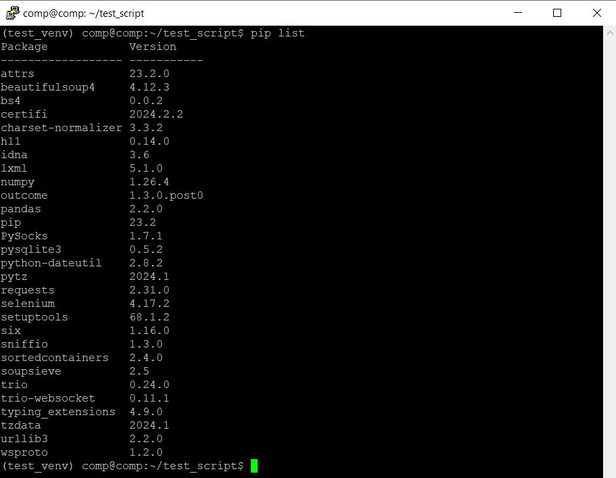The width and height of the screenshot is (616, 478).
Task: Click the 'outcome' package name
Action: 24,195
